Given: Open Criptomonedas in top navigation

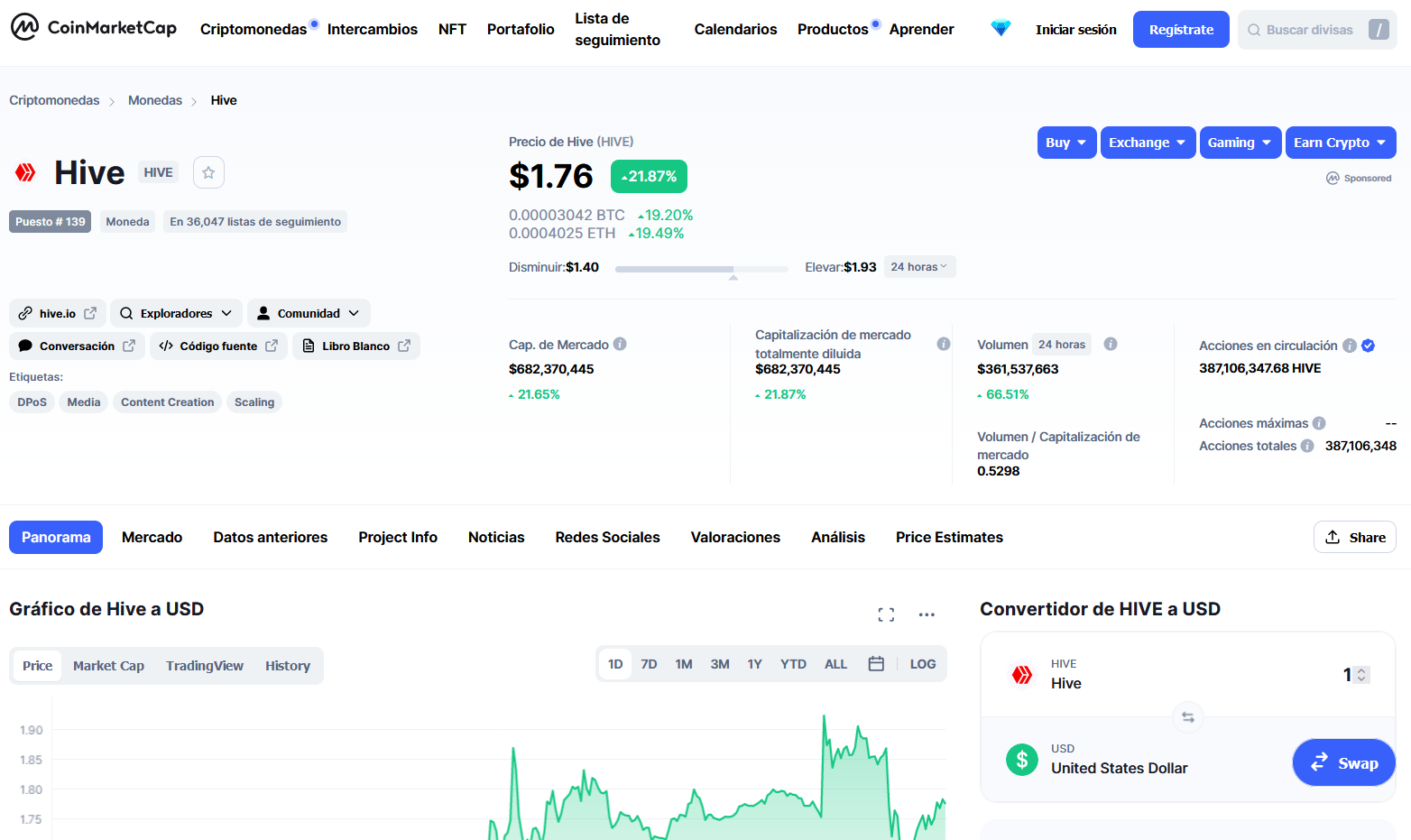Looking at the screenshot, I should pos(254,29).
